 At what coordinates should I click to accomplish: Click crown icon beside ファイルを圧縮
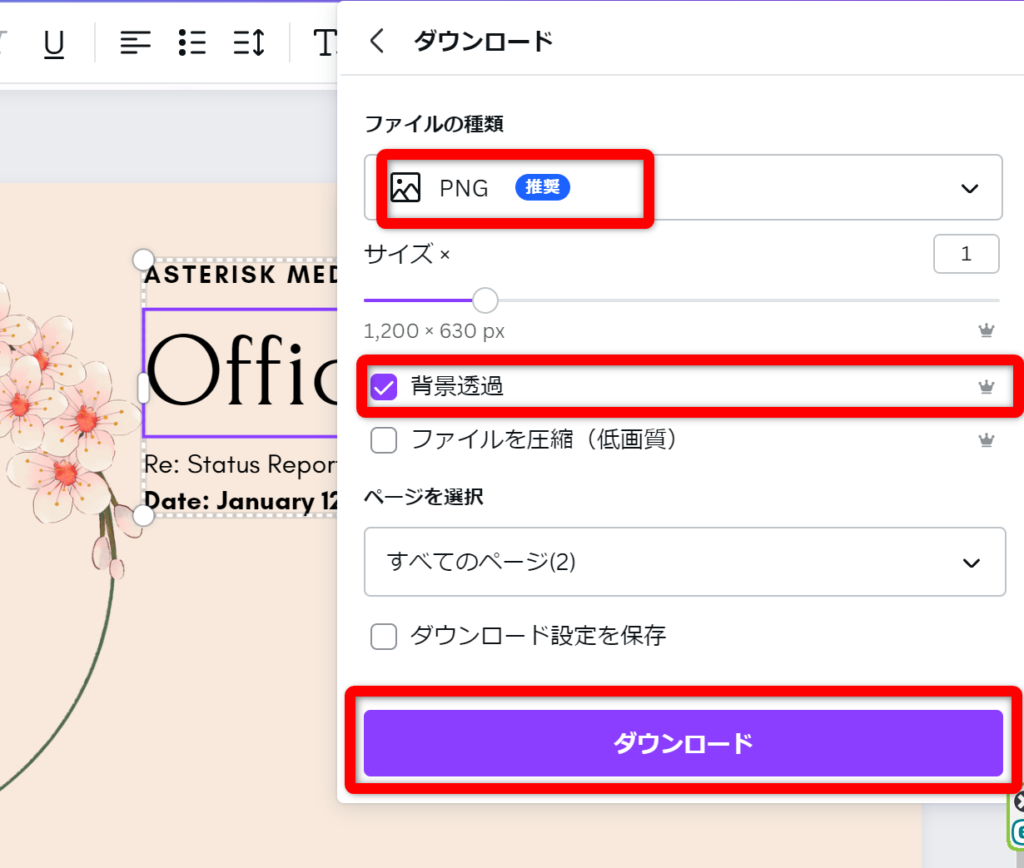coord(986,440)
